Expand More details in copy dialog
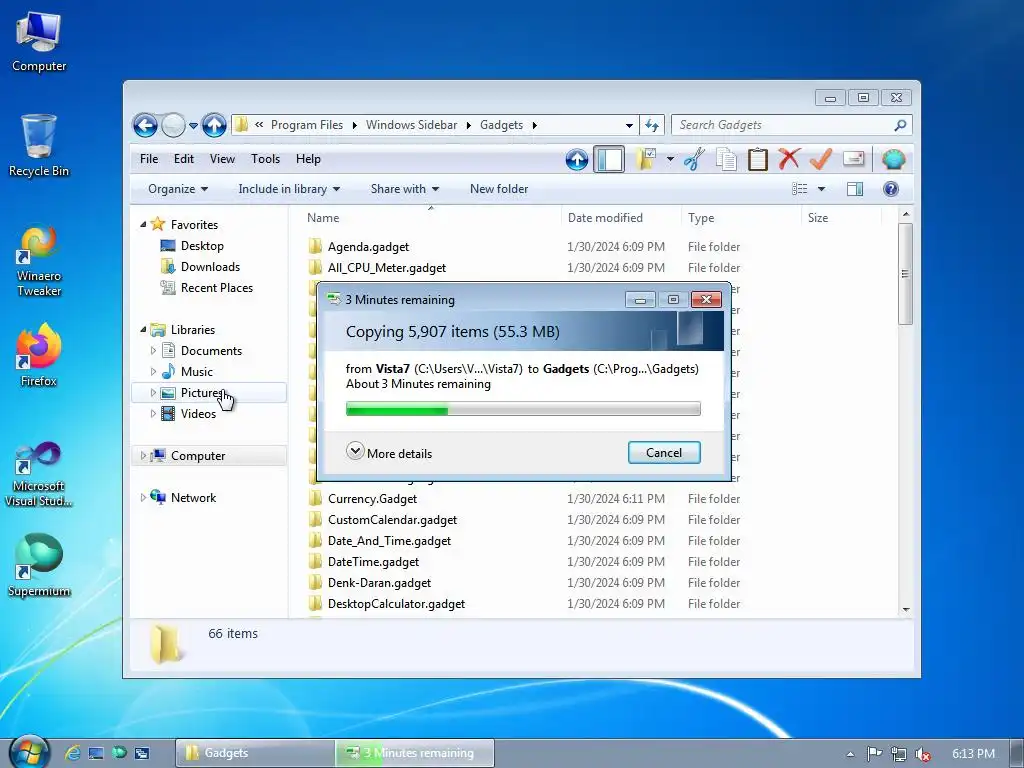Image resolution: width=1024 pixels, height=768 pixels. coord(389,453)
